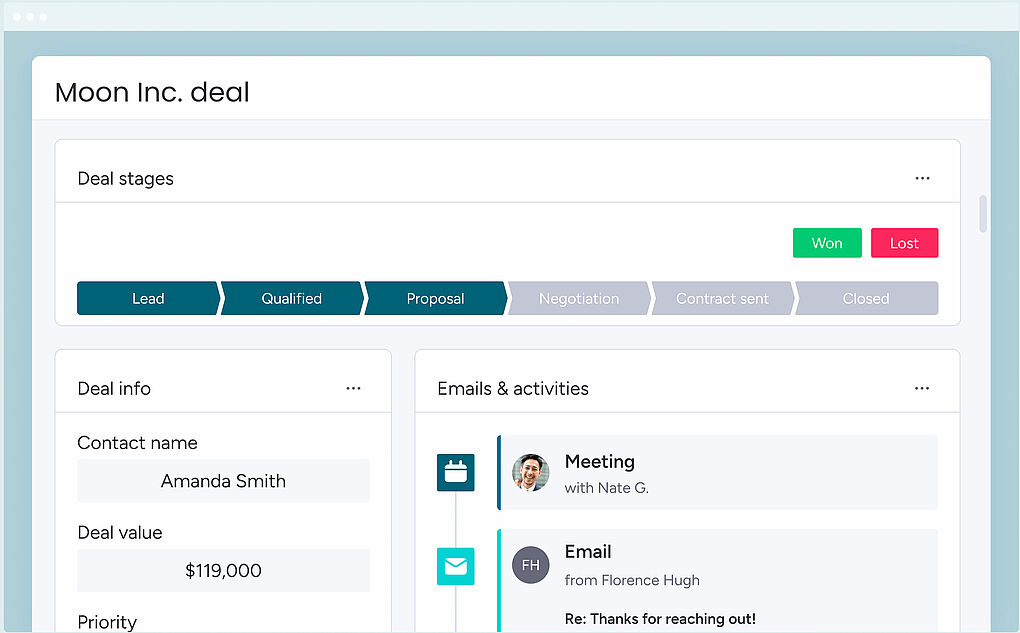Select the Proposal stage
Viewport: 1020px width, 633px height.
(435, 298)
